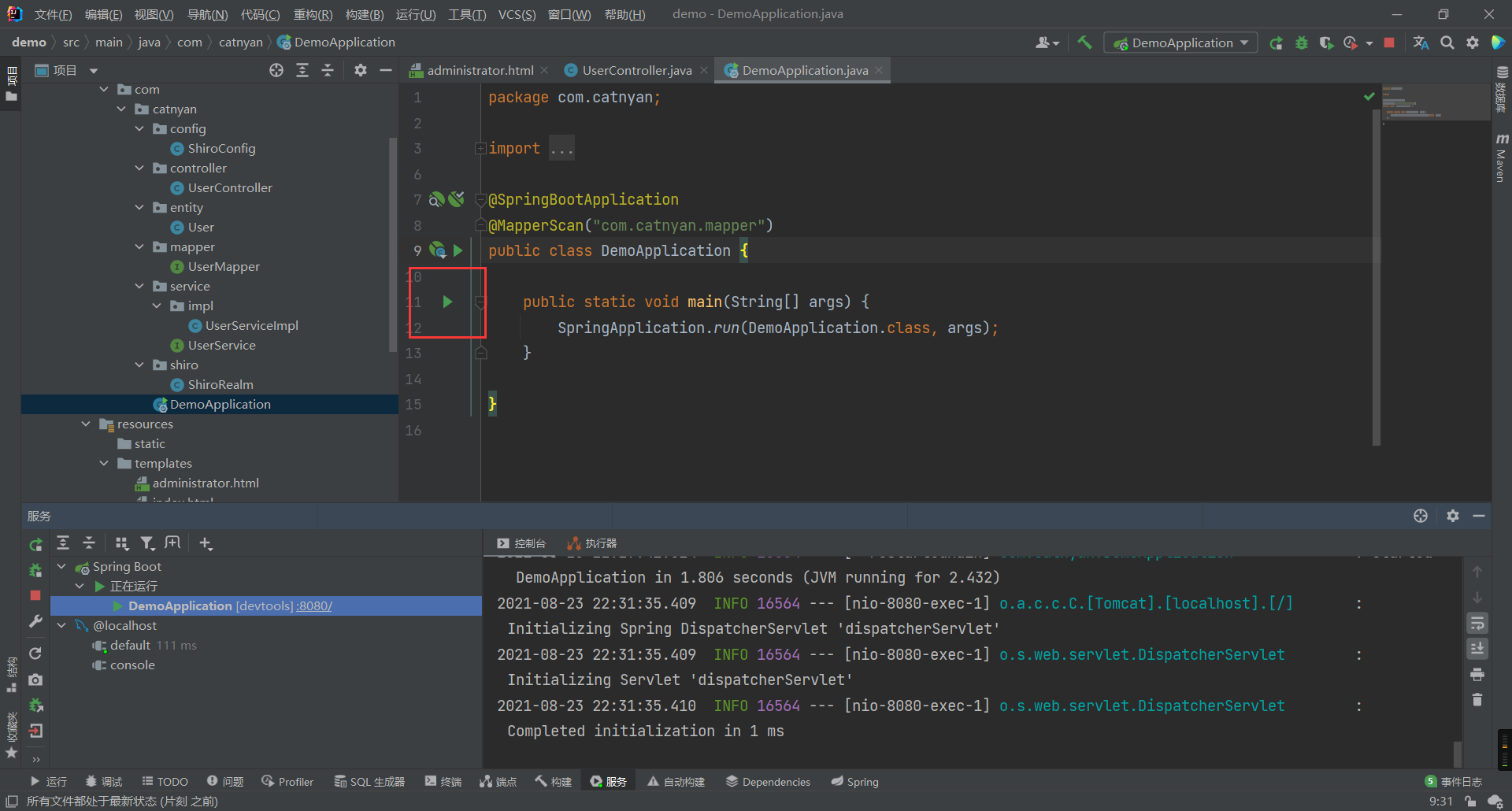Stop the running application from the top toolbar
The width and height of the screenshot is (1512, 811).
pyautogui.click(x=1389, y=43)
